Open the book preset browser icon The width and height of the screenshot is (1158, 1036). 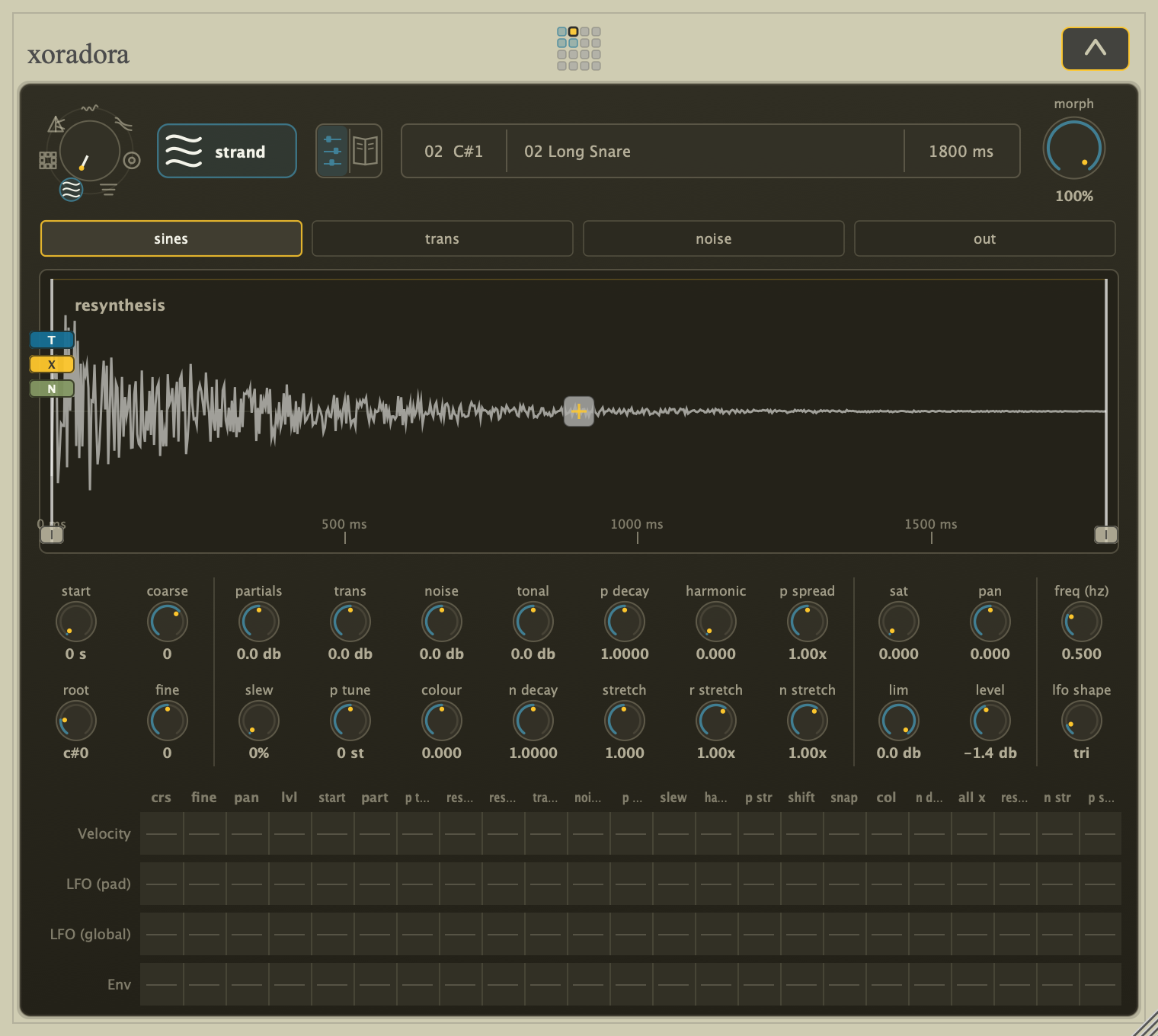[x=366, y=151]
